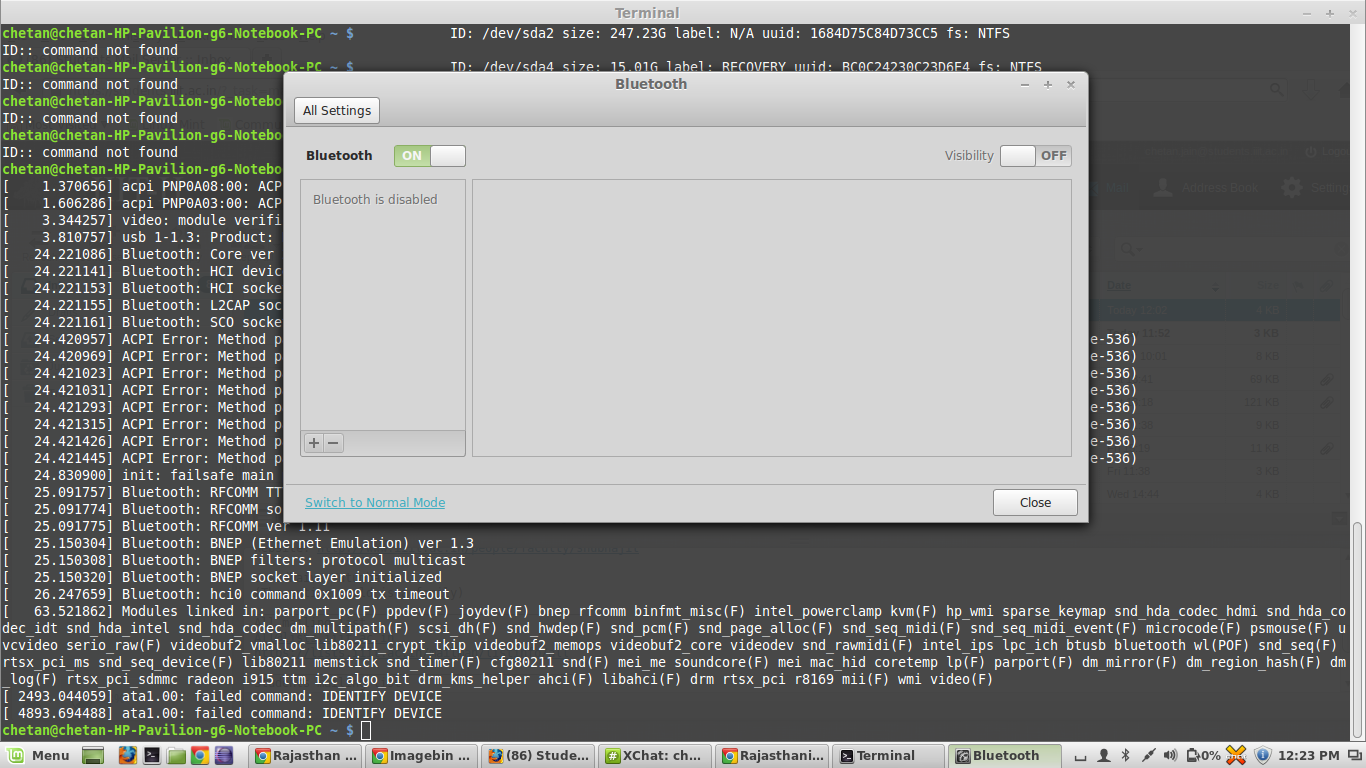Add a Bluetooth device with plus button
Screen dimensions: 1366x768
pyautogui.click(x=314, y=443)
